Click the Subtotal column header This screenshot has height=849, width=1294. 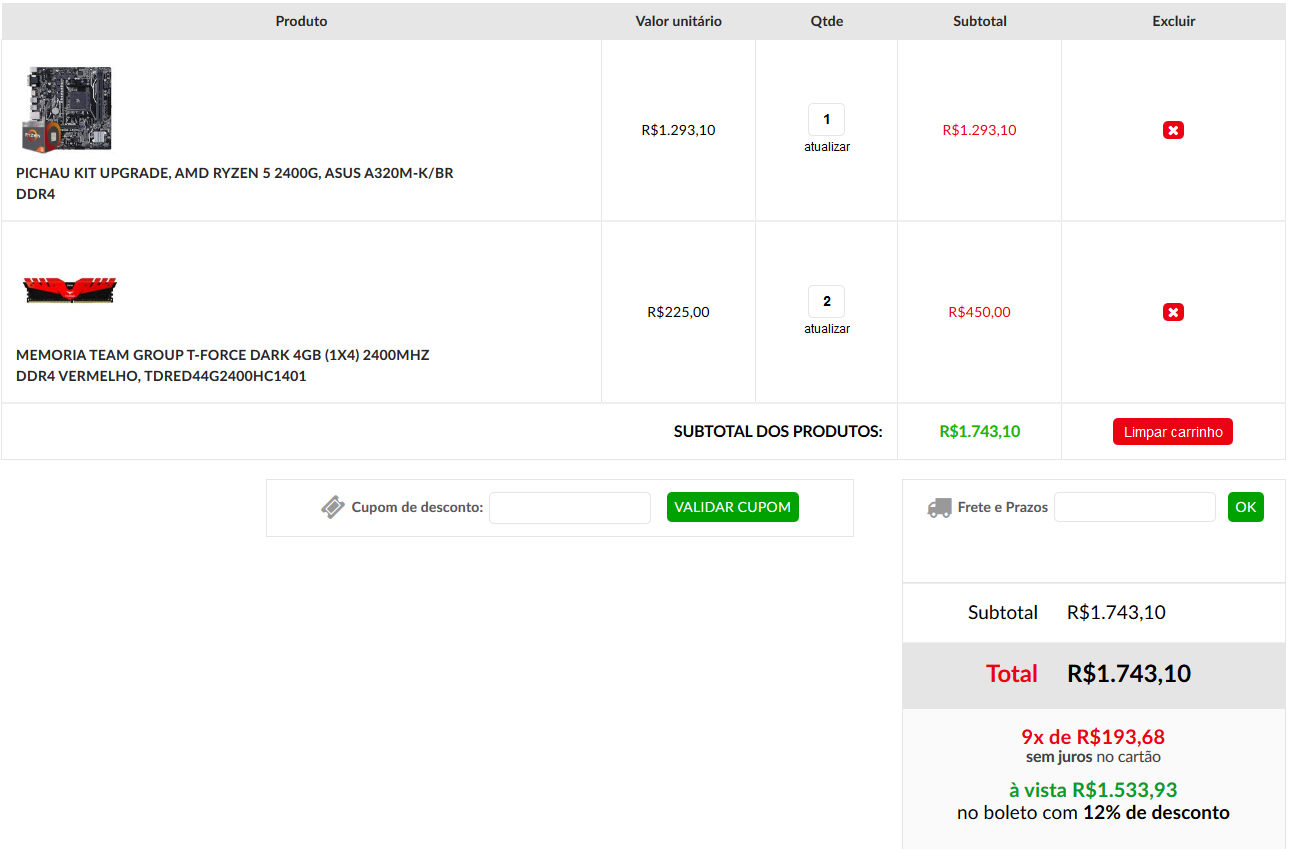pos(980,21)
